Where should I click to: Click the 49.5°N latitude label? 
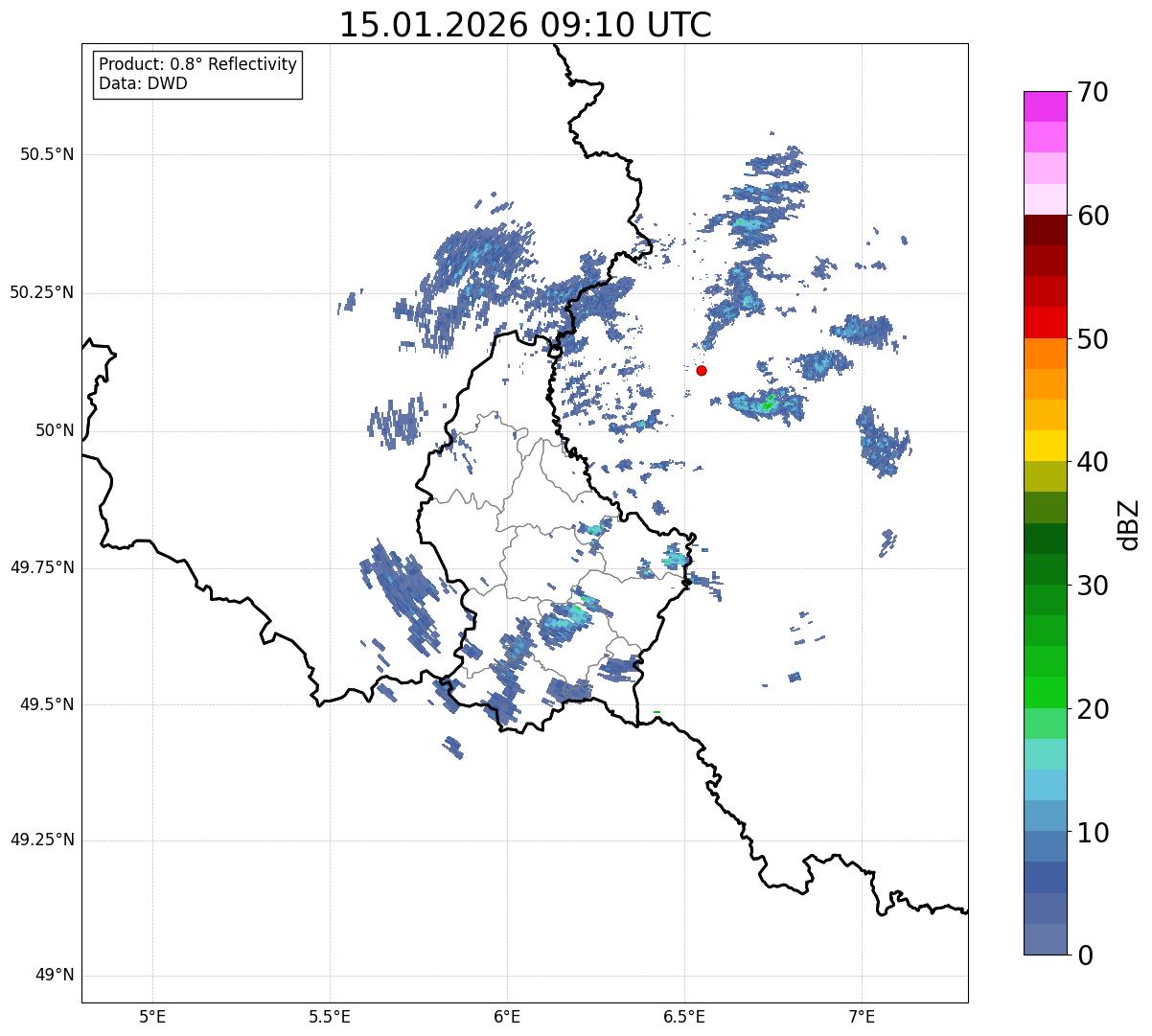coord(47,704)
